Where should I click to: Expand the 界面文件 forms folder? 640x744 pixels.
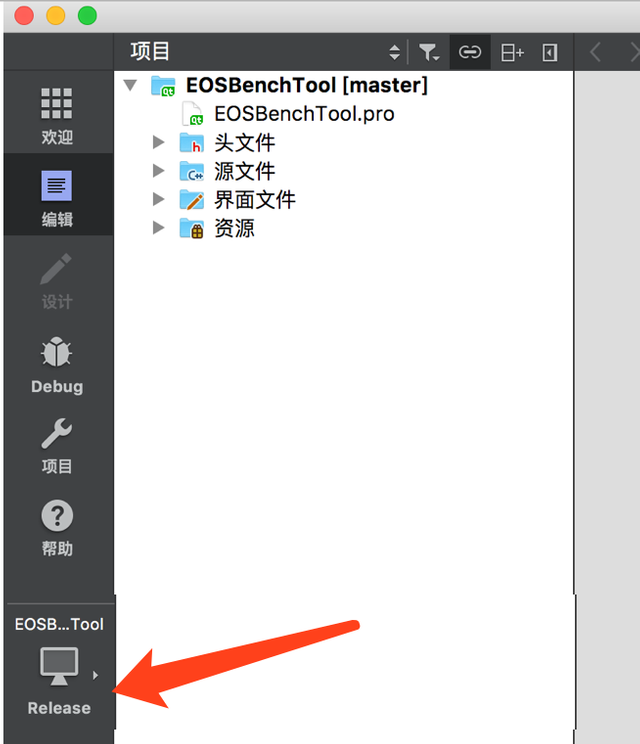pos(158,199)
